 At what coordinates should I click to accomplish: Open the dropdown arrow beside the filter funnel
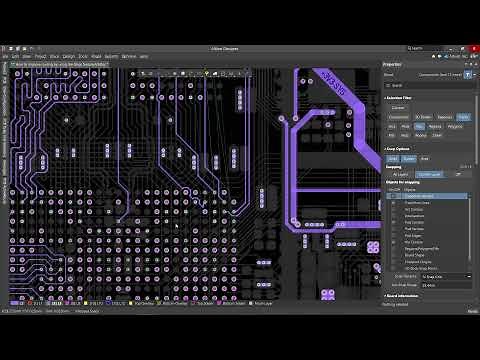tap(475, 75)
